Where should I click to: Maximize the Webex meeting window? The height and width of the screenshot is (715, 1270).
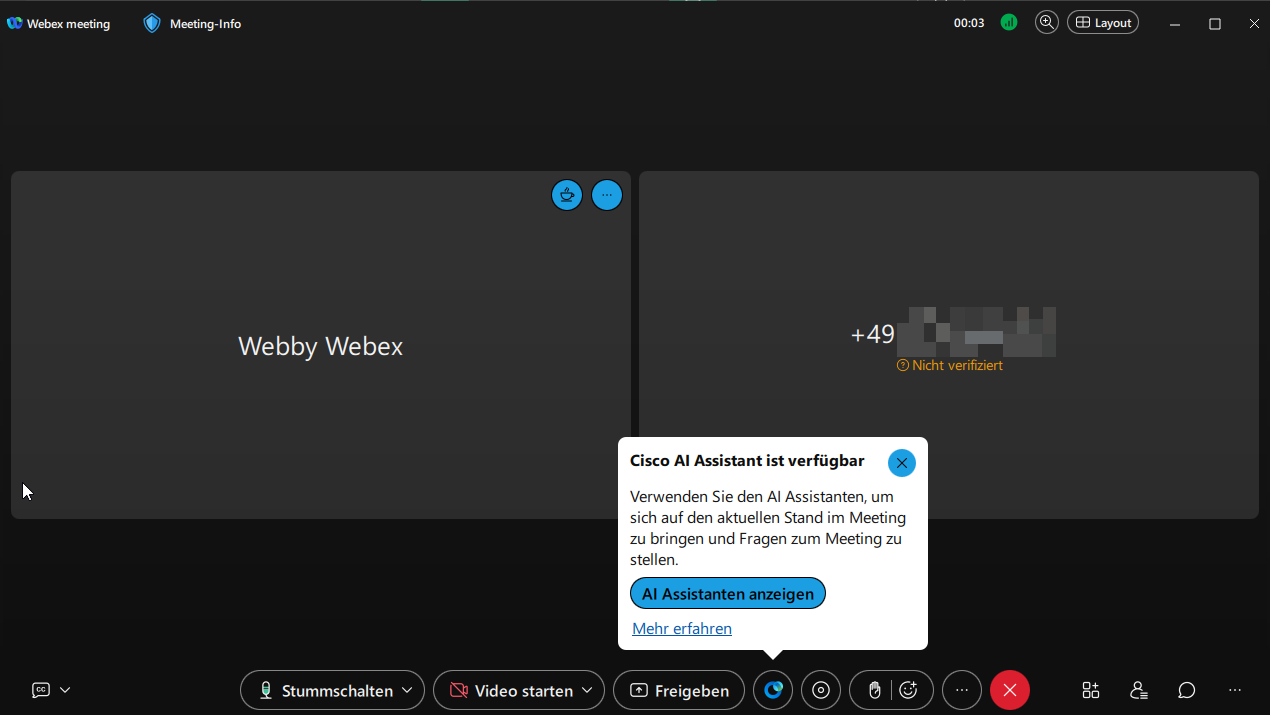point(1215,23)
